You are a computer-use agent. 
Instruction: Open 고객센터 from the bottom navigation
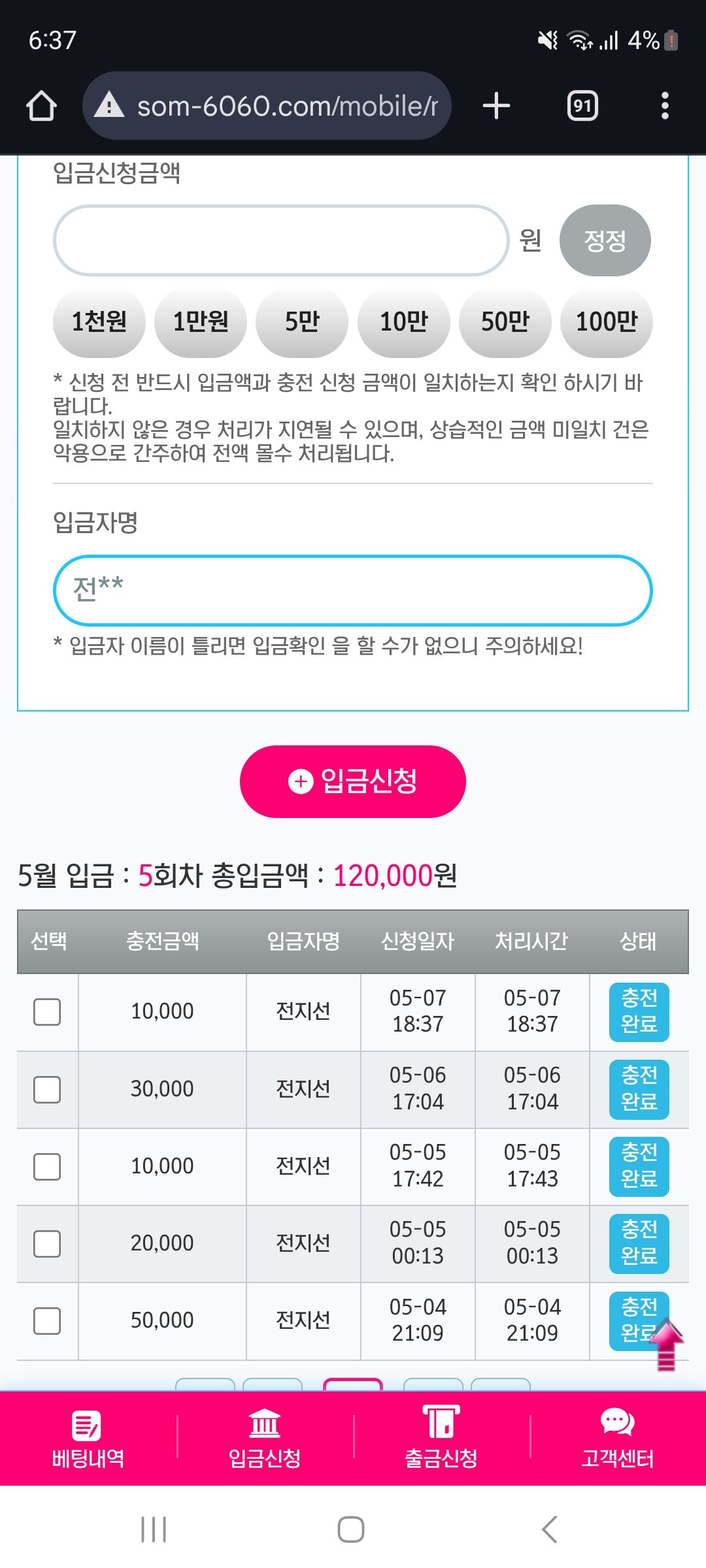click(618, 1438)
